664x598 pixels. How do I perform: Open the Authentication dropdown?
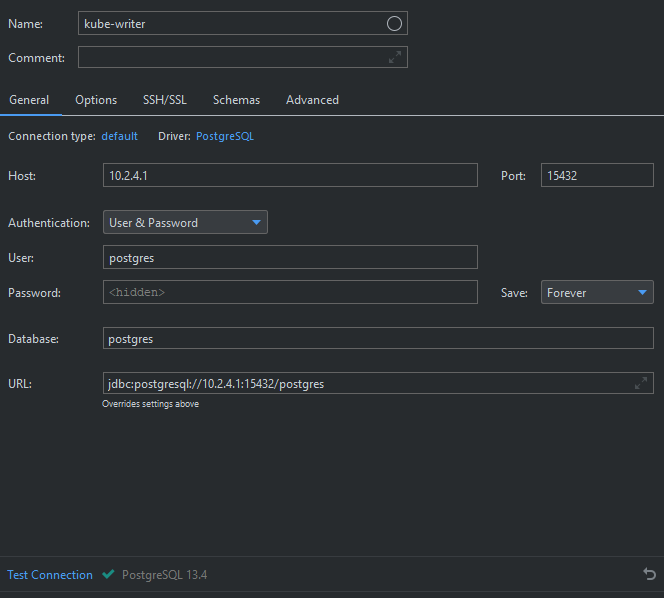(185, 222)
